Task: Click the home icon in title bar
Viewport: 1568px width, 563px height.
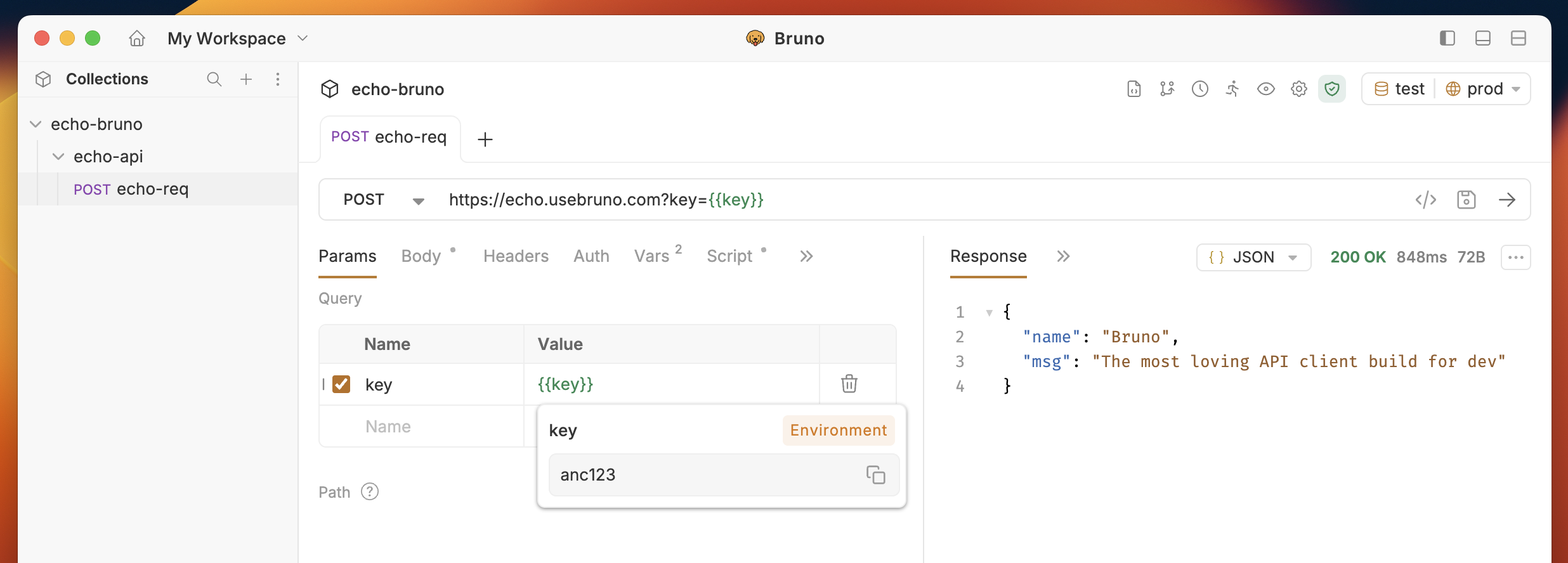Action: [x=137, y=39]
